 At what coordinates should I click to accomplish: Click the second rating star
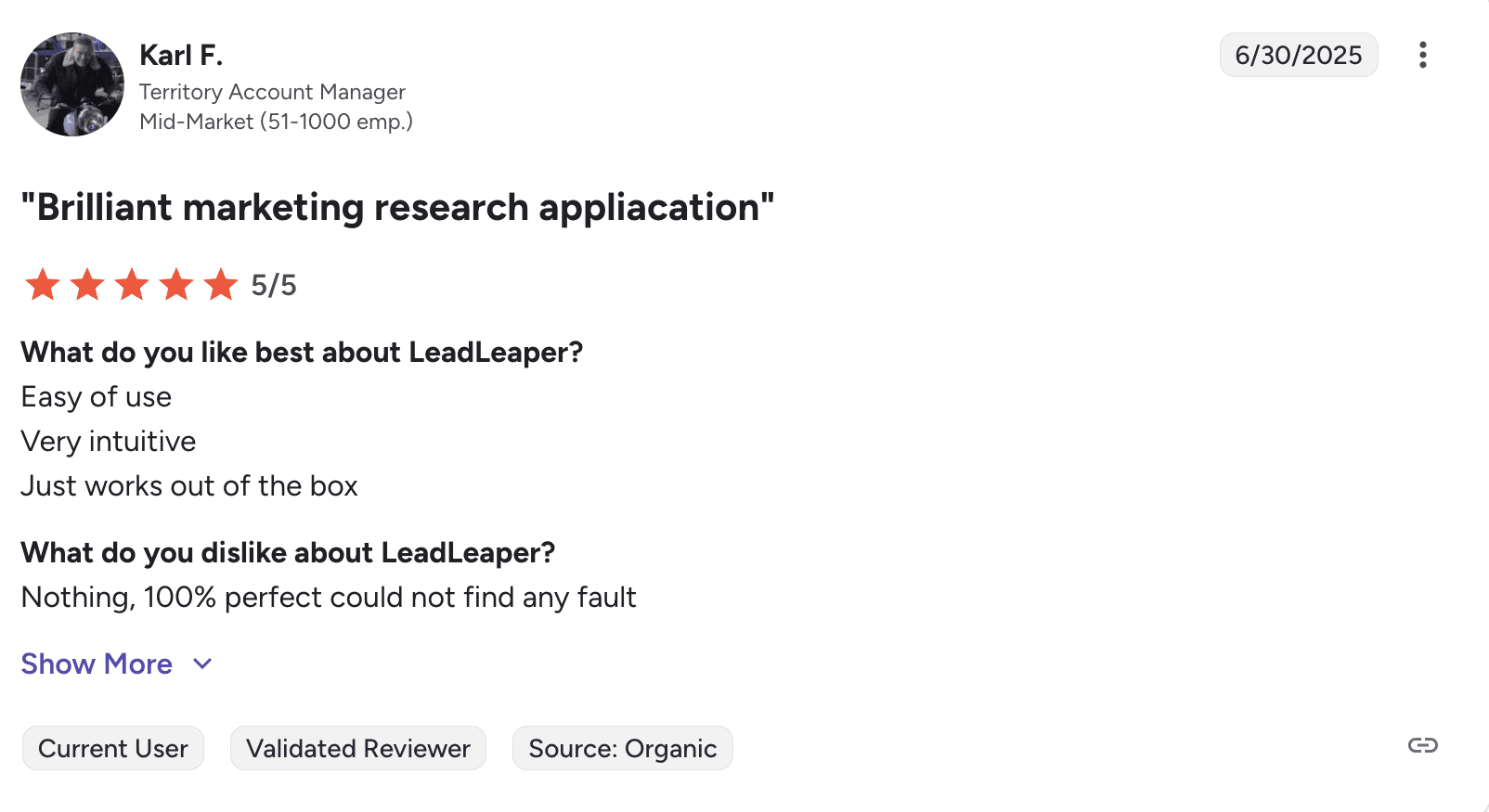click(87, 285)
